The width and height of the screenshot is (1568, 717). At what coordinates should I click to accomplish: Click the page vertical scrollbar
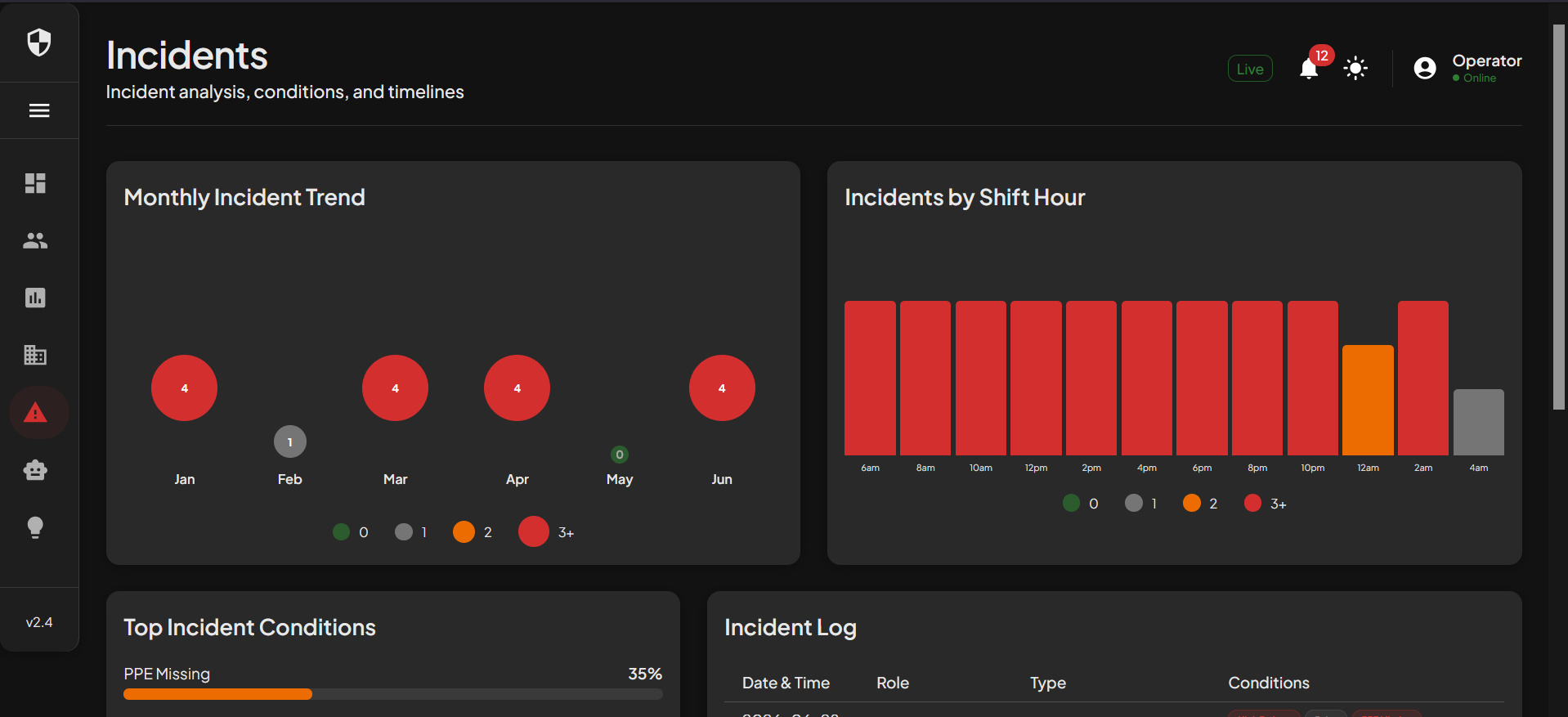tap(1559, 217)
